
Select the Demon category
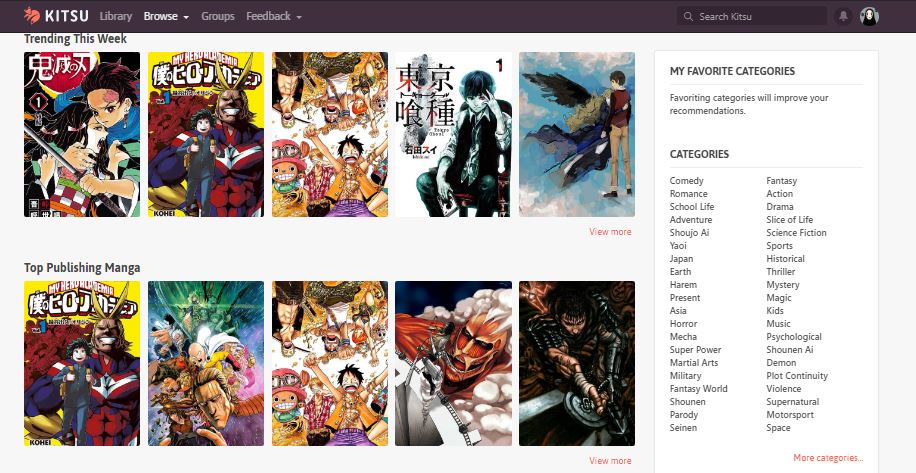[781, 363]
